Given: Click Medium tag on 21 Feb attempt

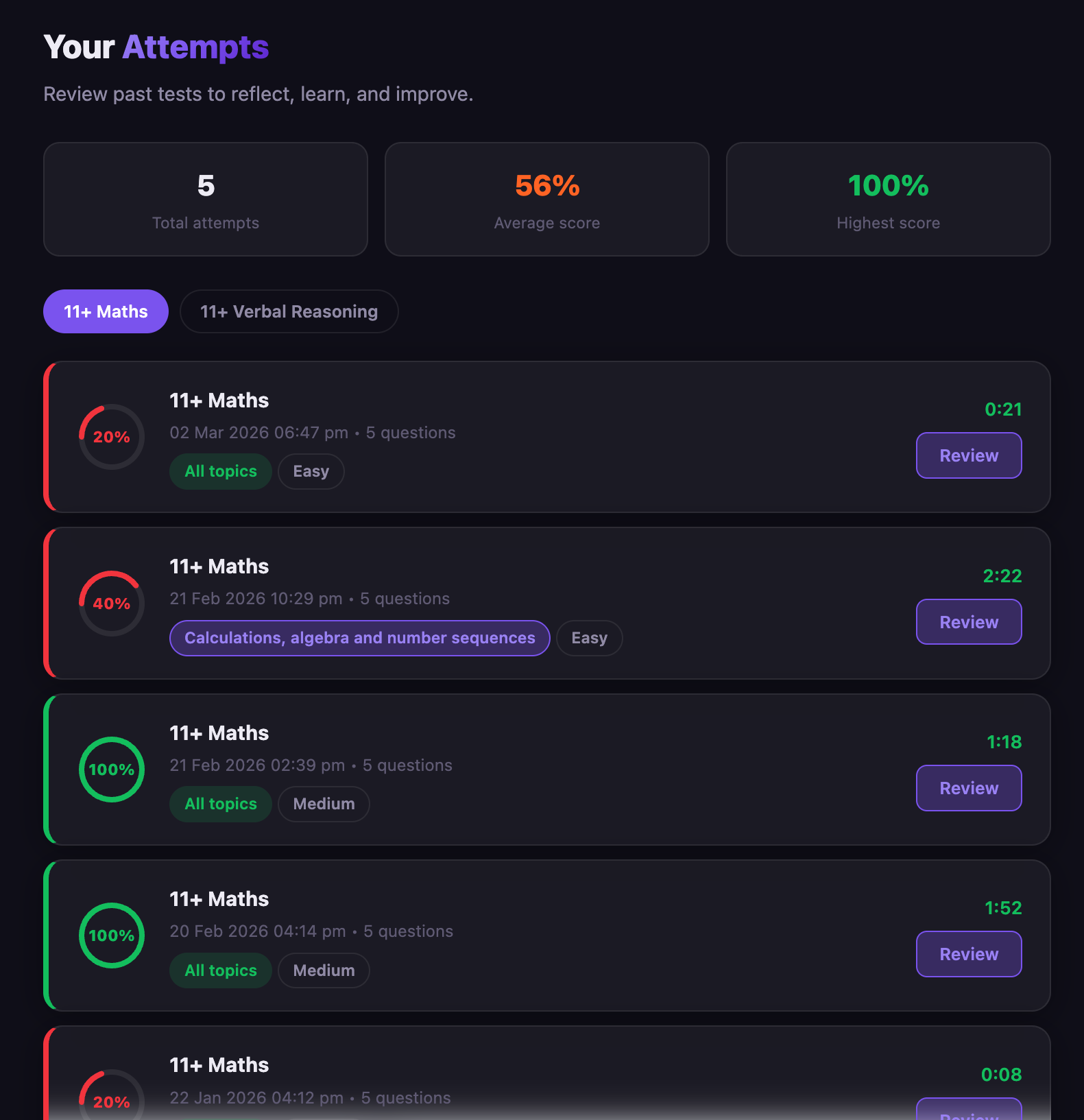Looking at the screenshot, I should [x=324, y=804].
